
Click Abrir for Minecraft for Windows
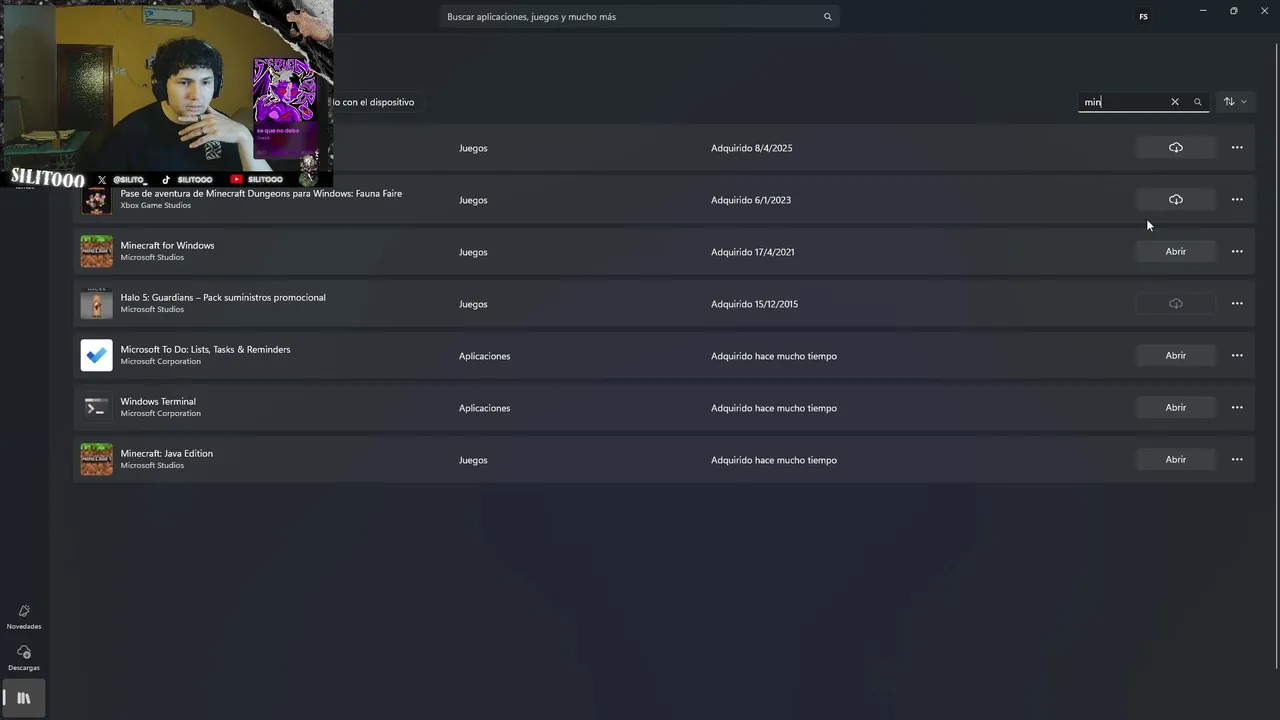coord(1176,252)
